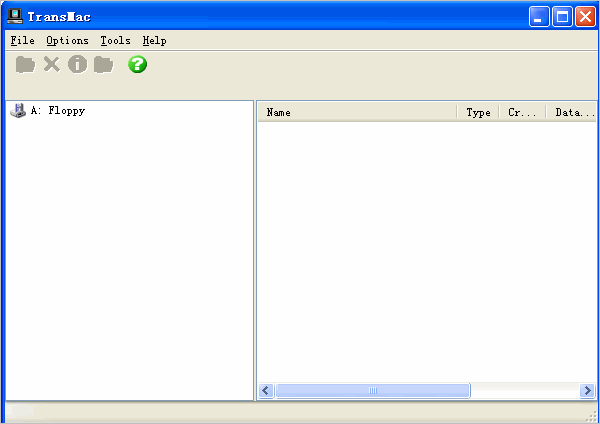Image resolution: width=600 pixels, height=424 pixels.
Task: Click the Delete X toolbar icon
Action: pos(52,64)
